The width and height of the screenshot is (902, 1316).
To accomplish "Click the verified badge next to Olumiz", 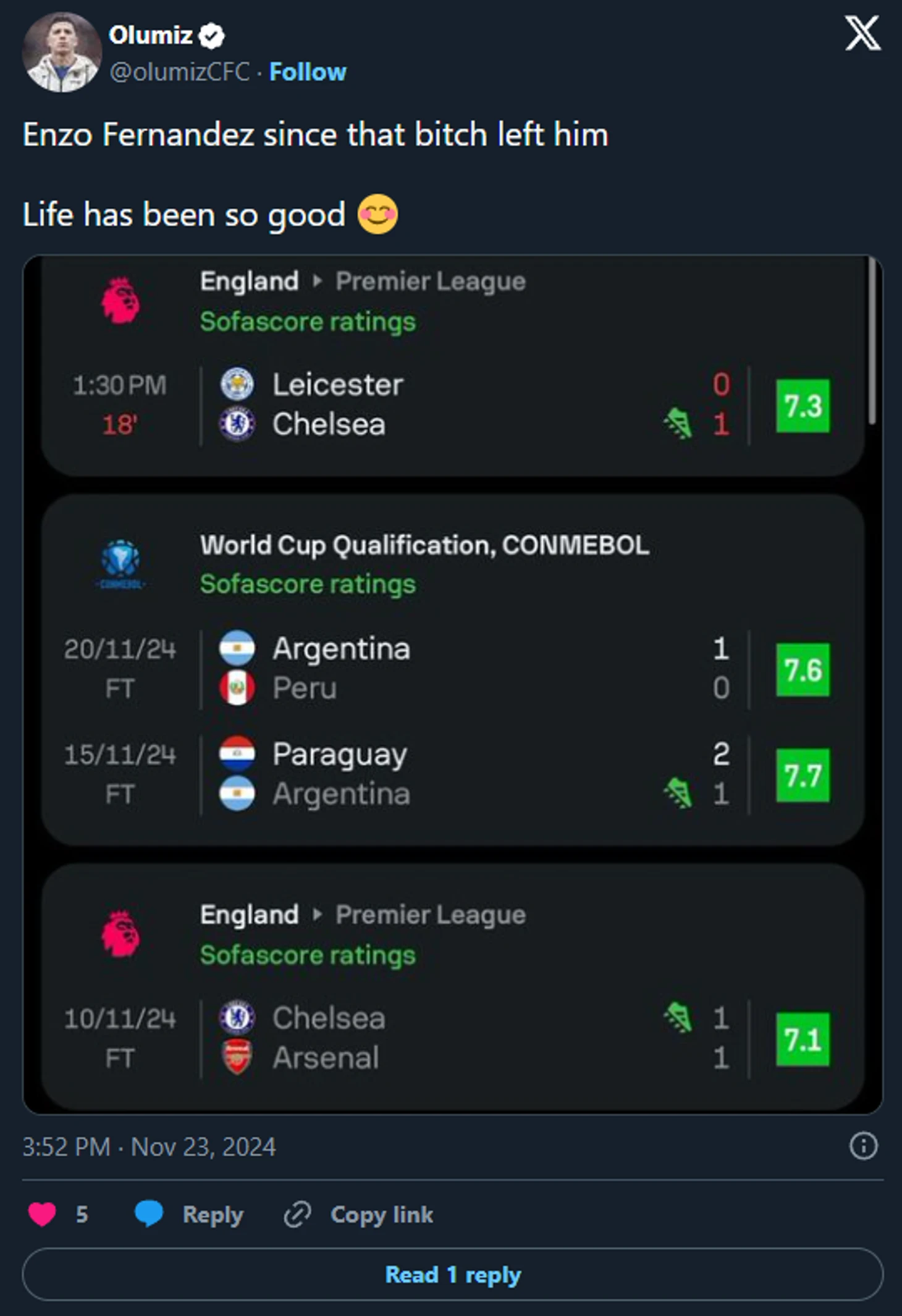I will pos(212,36).
